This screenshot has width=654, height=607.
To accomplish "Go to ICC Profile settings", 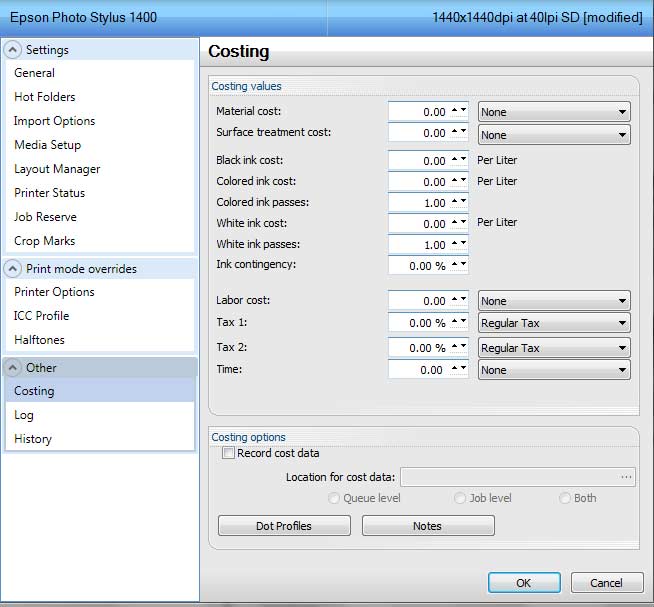I will tap(41, 316).
